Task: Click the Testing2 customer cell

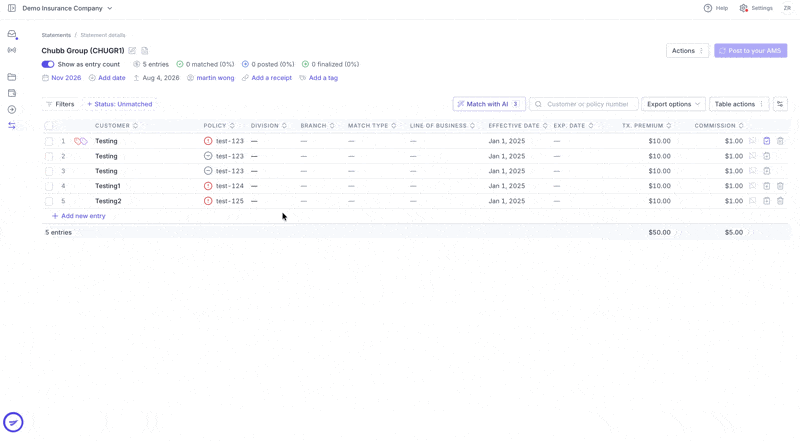Action: tap(108, 201)
